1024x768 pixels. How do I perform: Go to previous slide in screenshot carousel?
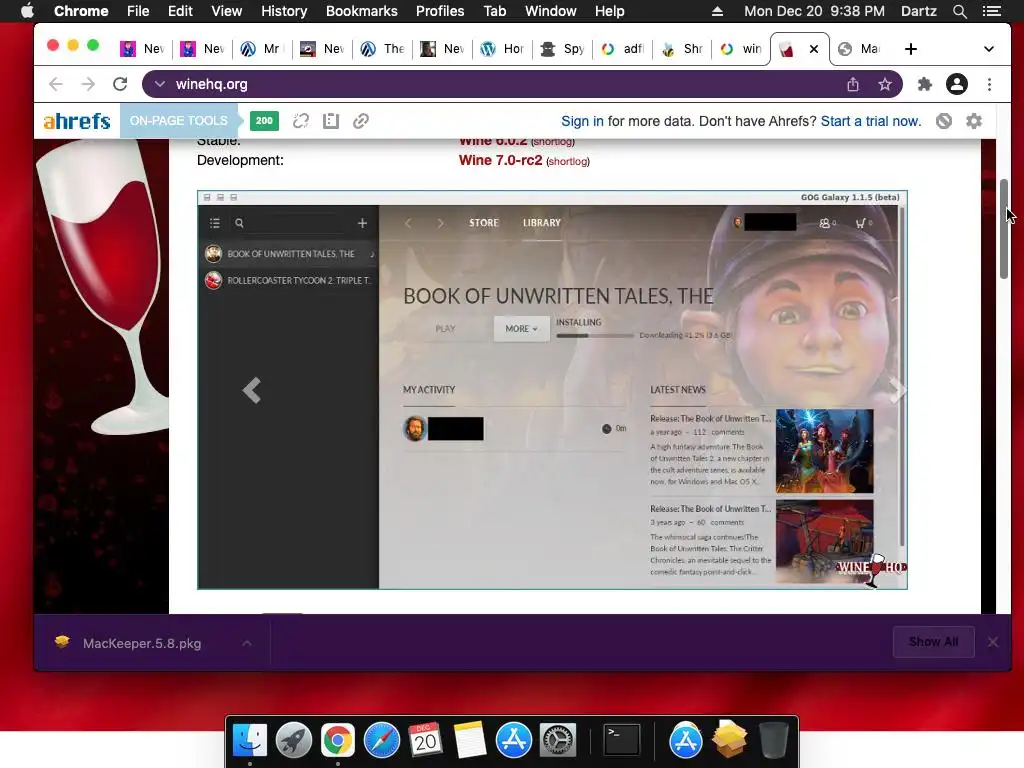pos(251,391)
